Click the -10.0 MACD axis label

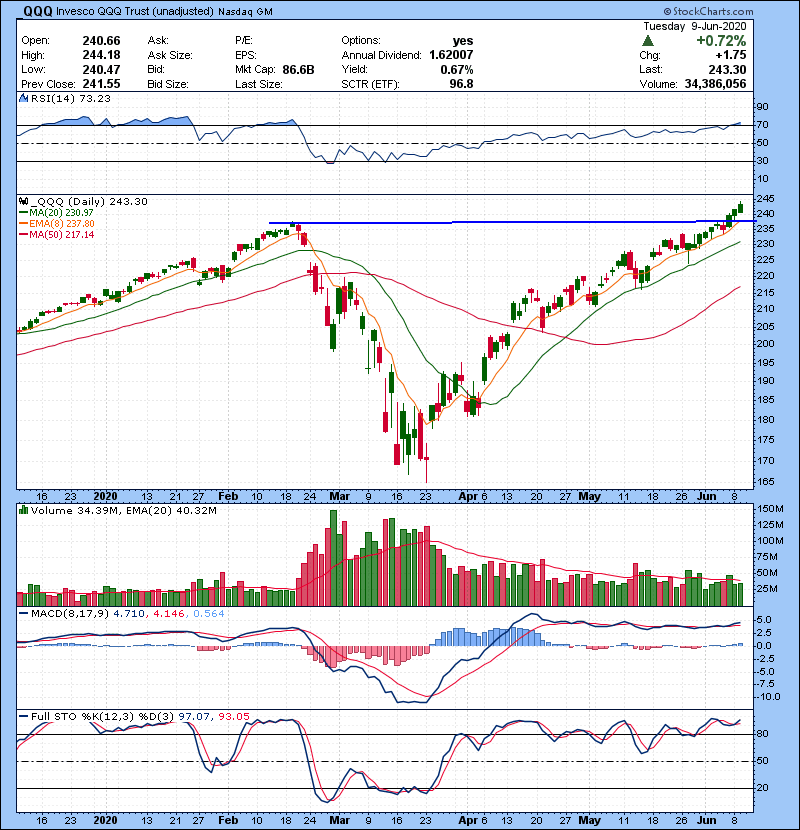[768, 697]
